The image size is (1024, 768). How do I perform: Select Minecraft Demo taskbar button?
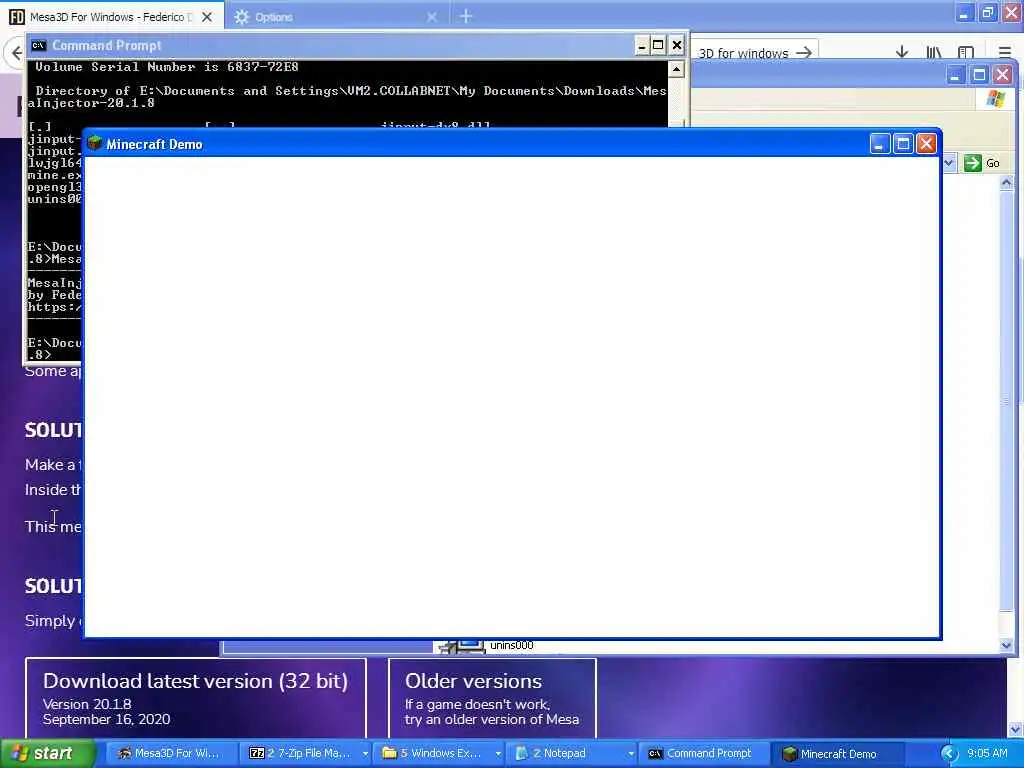[x=837, y=754]
